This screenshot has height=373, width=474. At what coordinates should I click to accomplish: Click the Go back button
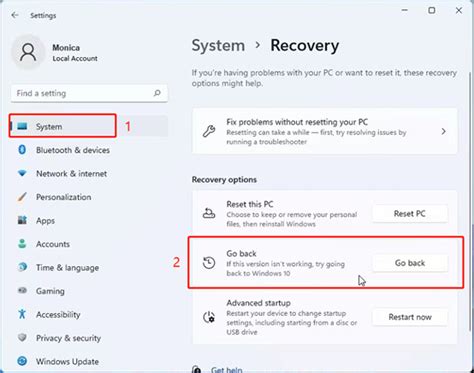[x=410, y=263]
